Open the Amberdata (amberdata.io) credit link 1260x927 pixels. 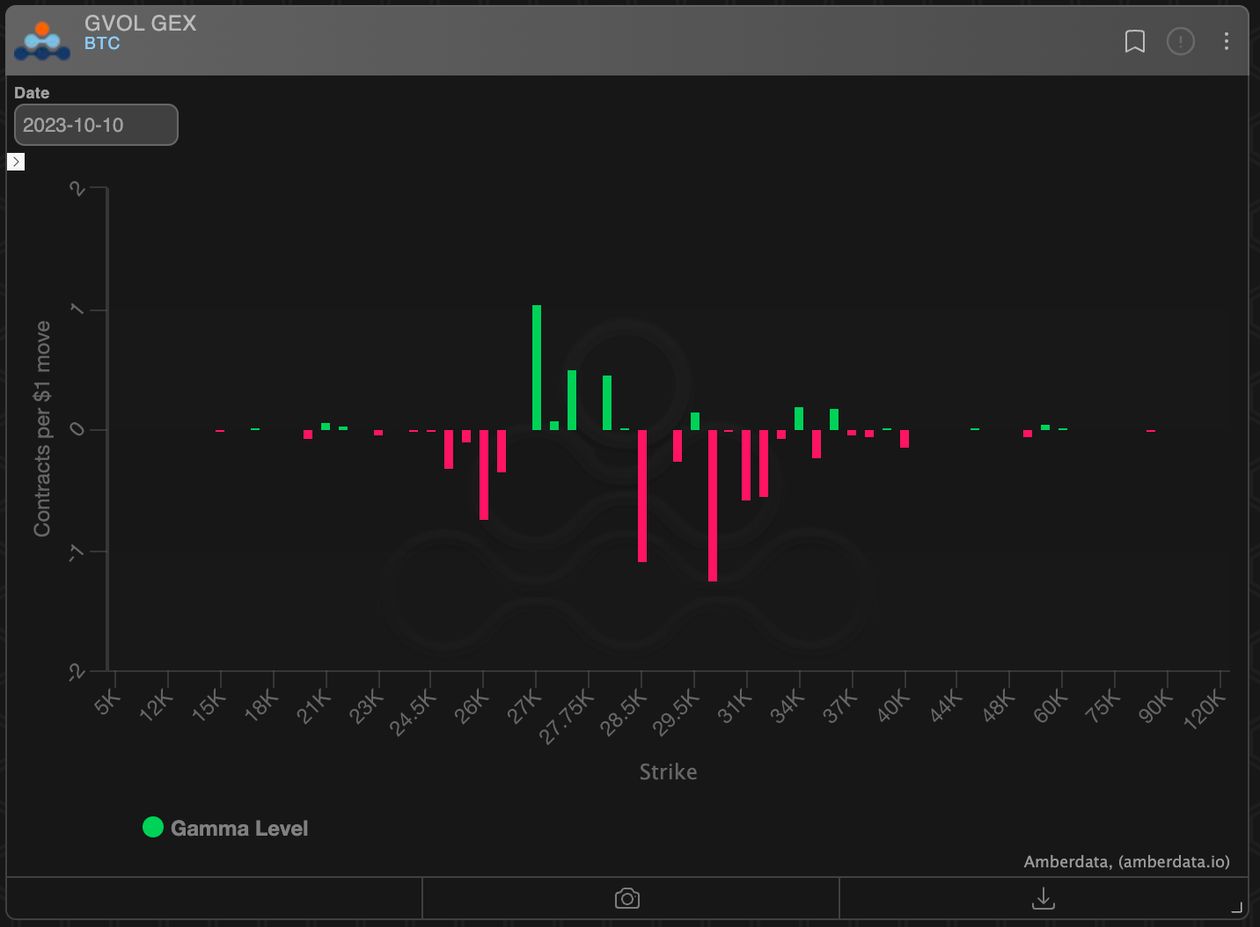tap(1127, 861)
